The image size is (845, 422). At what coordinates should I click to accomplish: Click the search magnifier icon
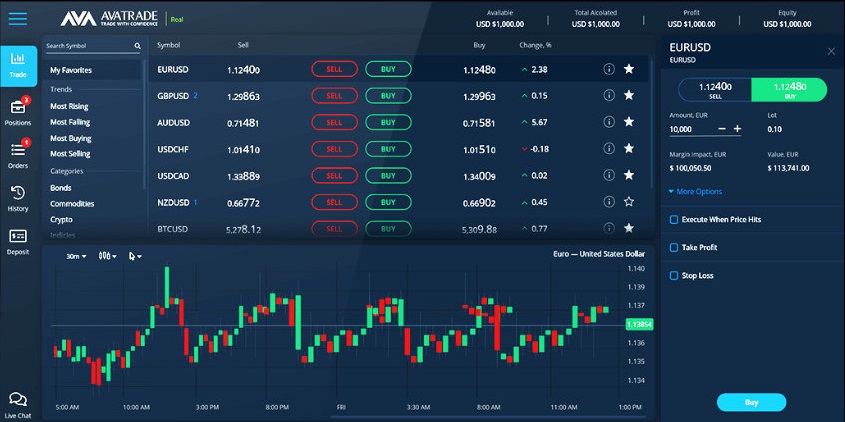(137, 46)
